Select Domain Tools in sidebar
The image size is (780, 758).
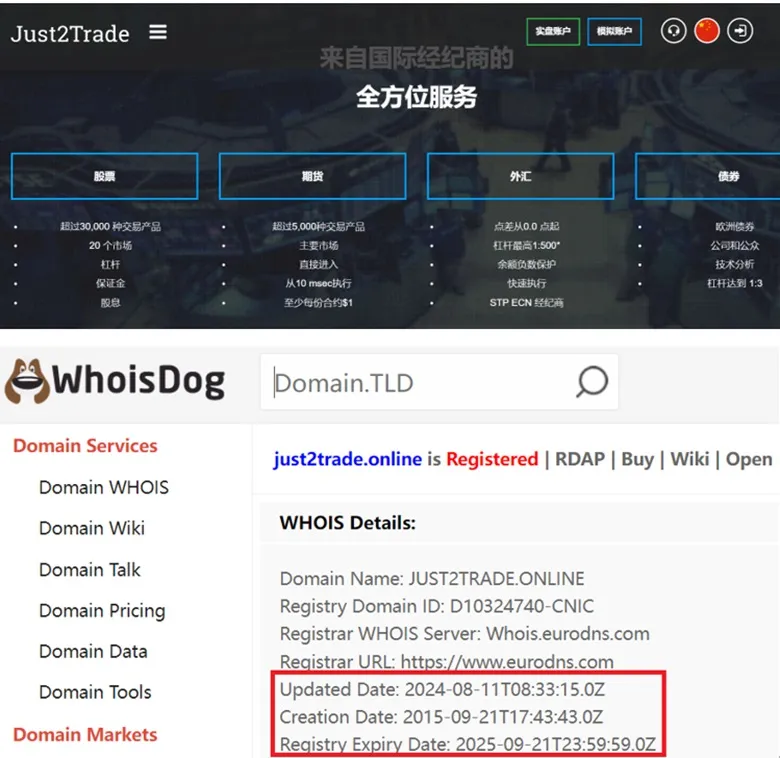(96, 692)
